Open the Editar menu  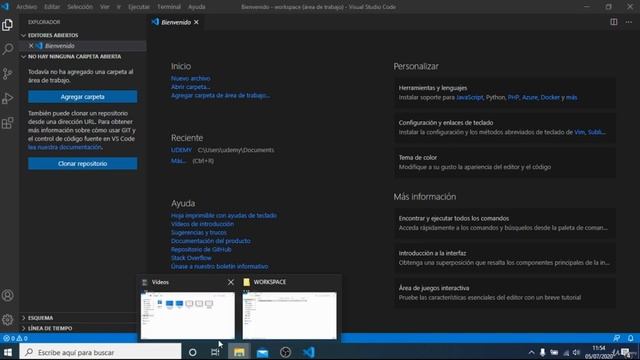[52, 7]
